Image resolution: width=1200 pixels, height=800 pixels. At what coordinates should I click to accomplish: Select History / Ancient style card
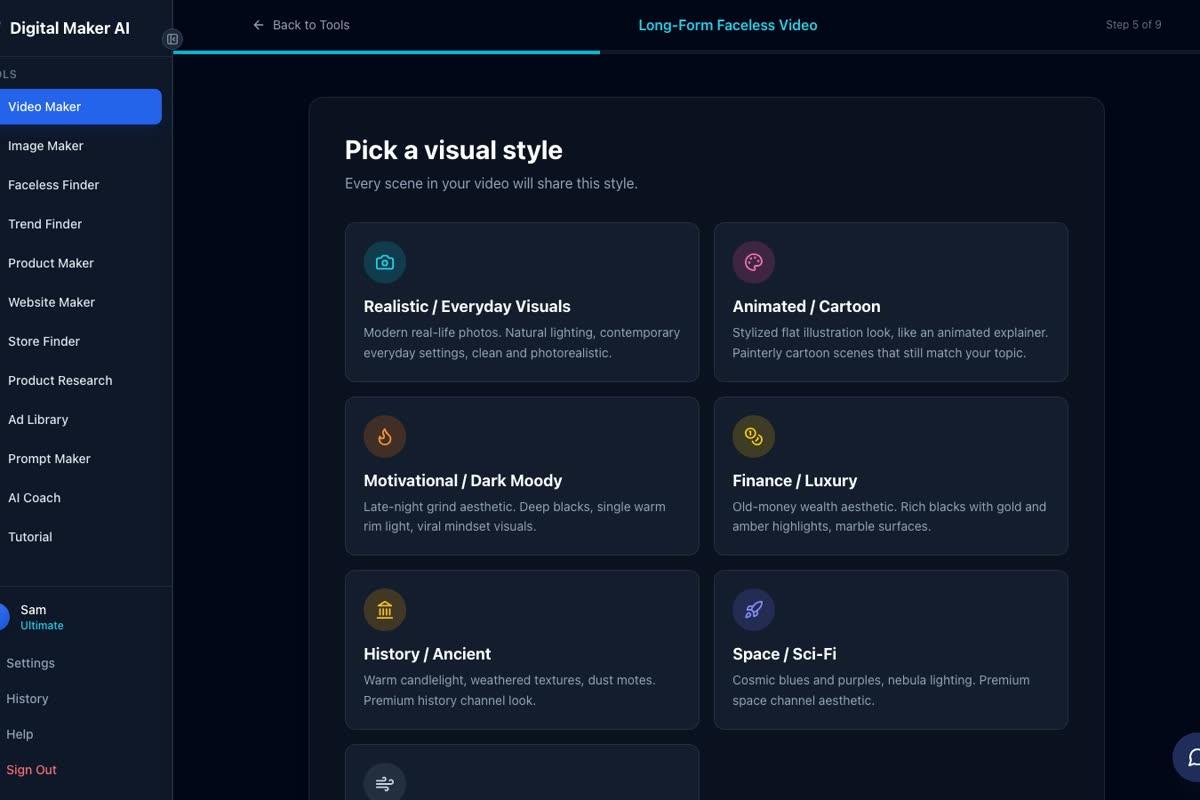[522, 650]
